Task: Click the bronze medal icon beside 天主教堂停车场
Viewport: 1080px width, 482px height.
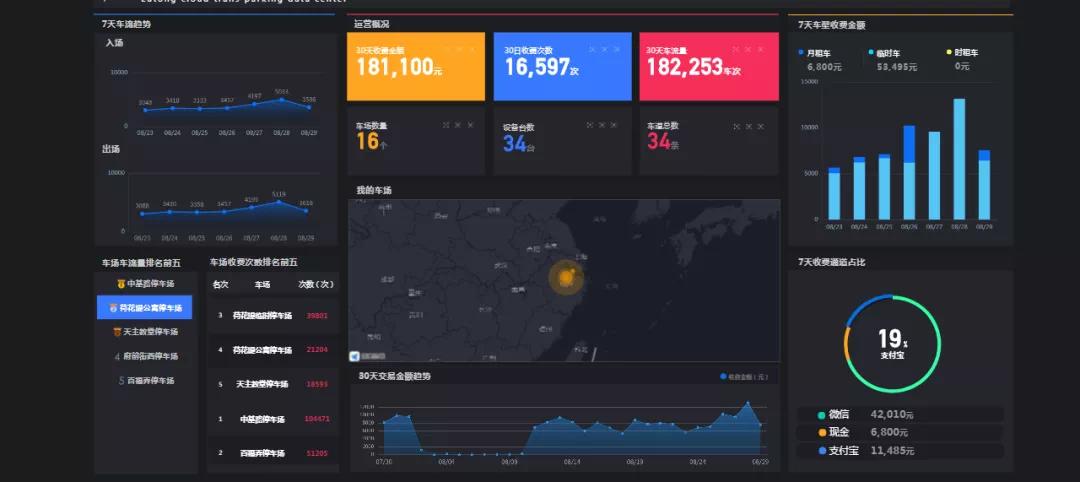Action: pyautogui.click(x=117, y=332)
